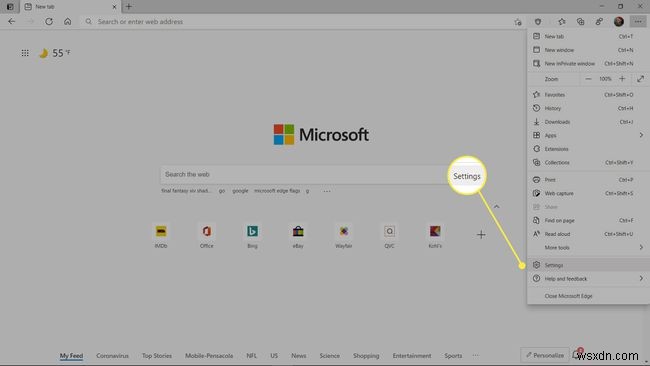
Task: Open the profile avatar
Action: (618, 22)
